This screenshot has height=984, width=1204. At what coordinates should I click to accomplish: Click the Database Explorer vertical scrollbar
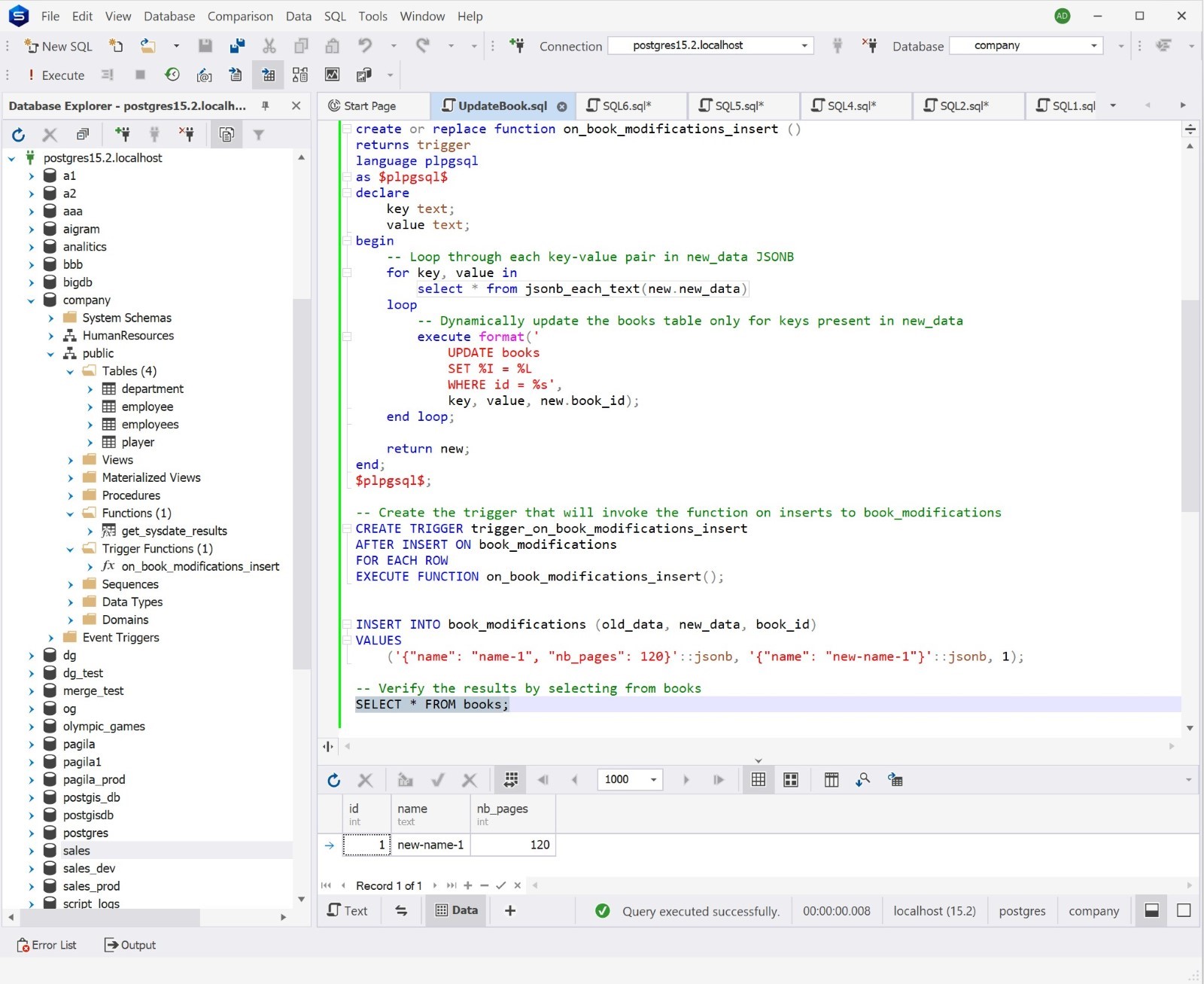tap(301, 483)
